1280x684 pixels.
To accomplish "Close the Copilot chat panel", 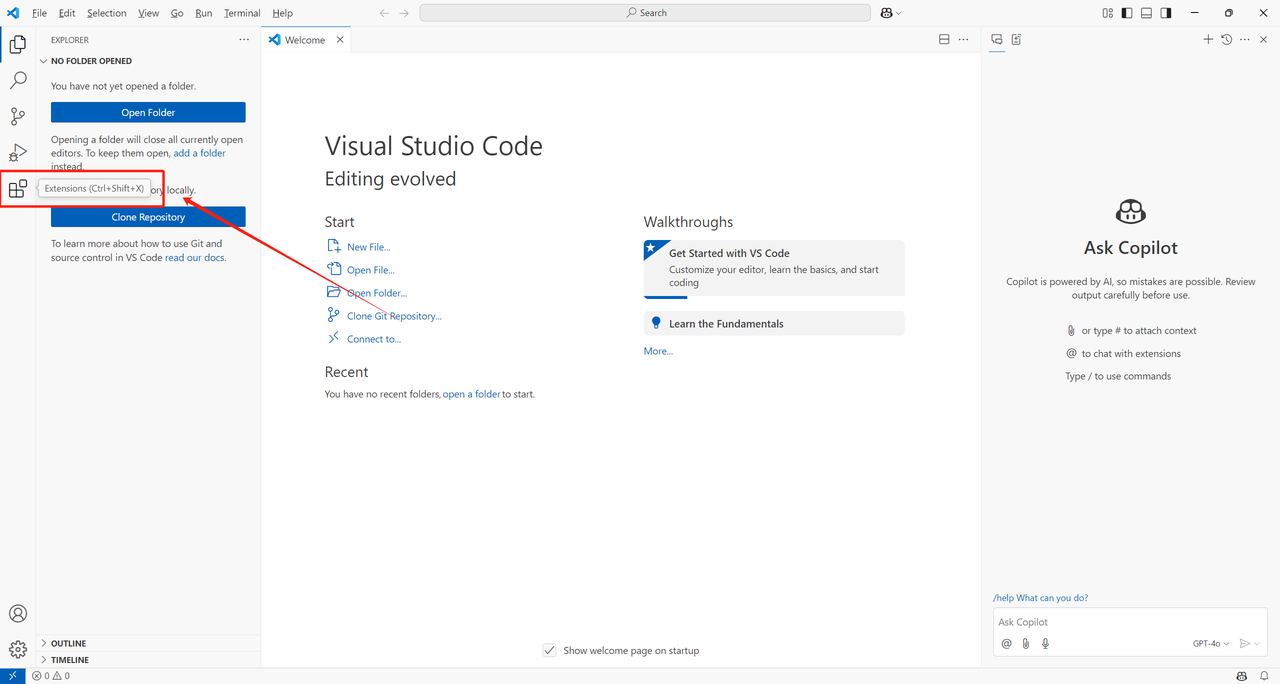I will tap(1263, 40).
